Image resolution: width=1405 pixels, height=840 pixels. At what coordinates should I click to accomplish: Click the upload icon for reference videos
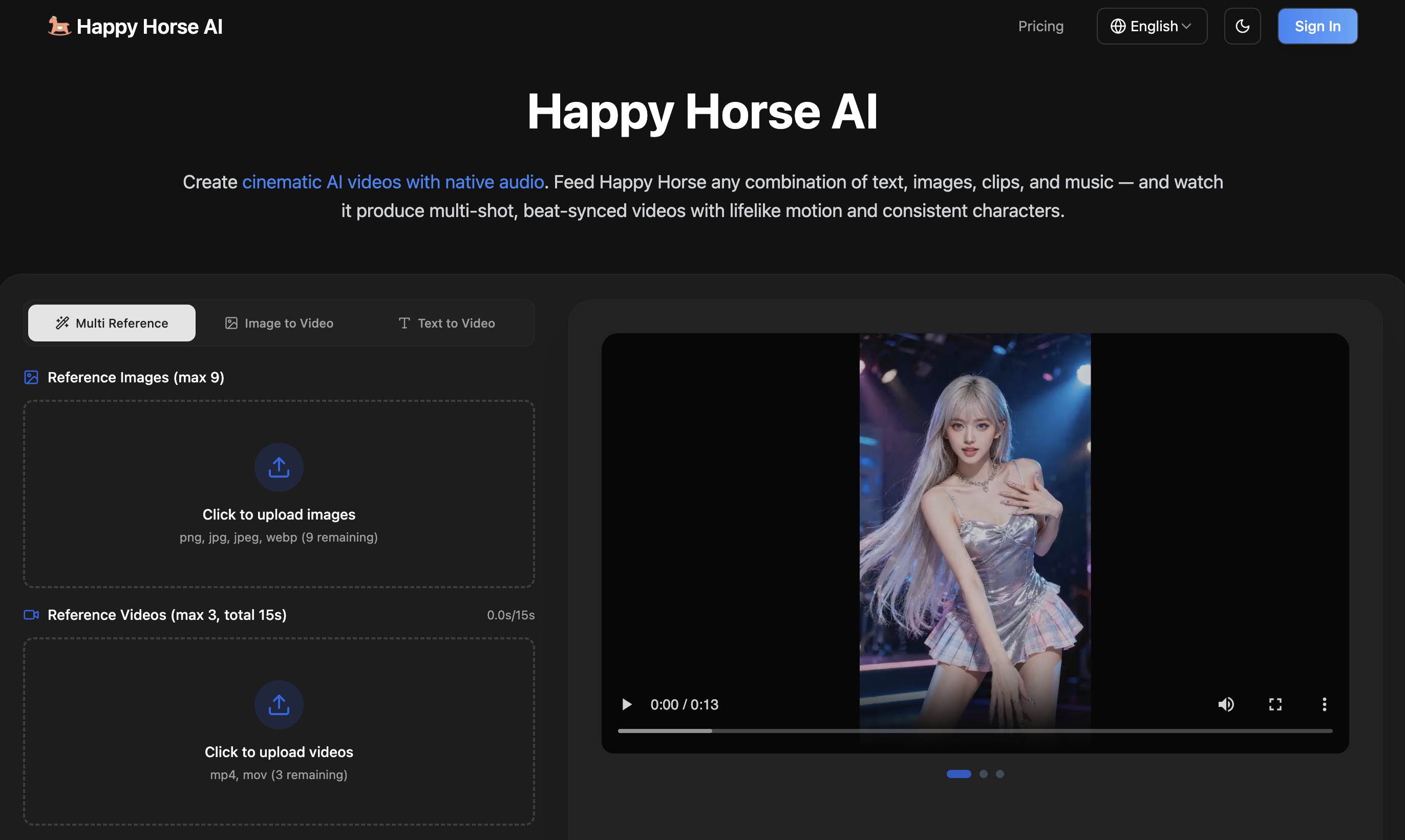coord(279,704)
